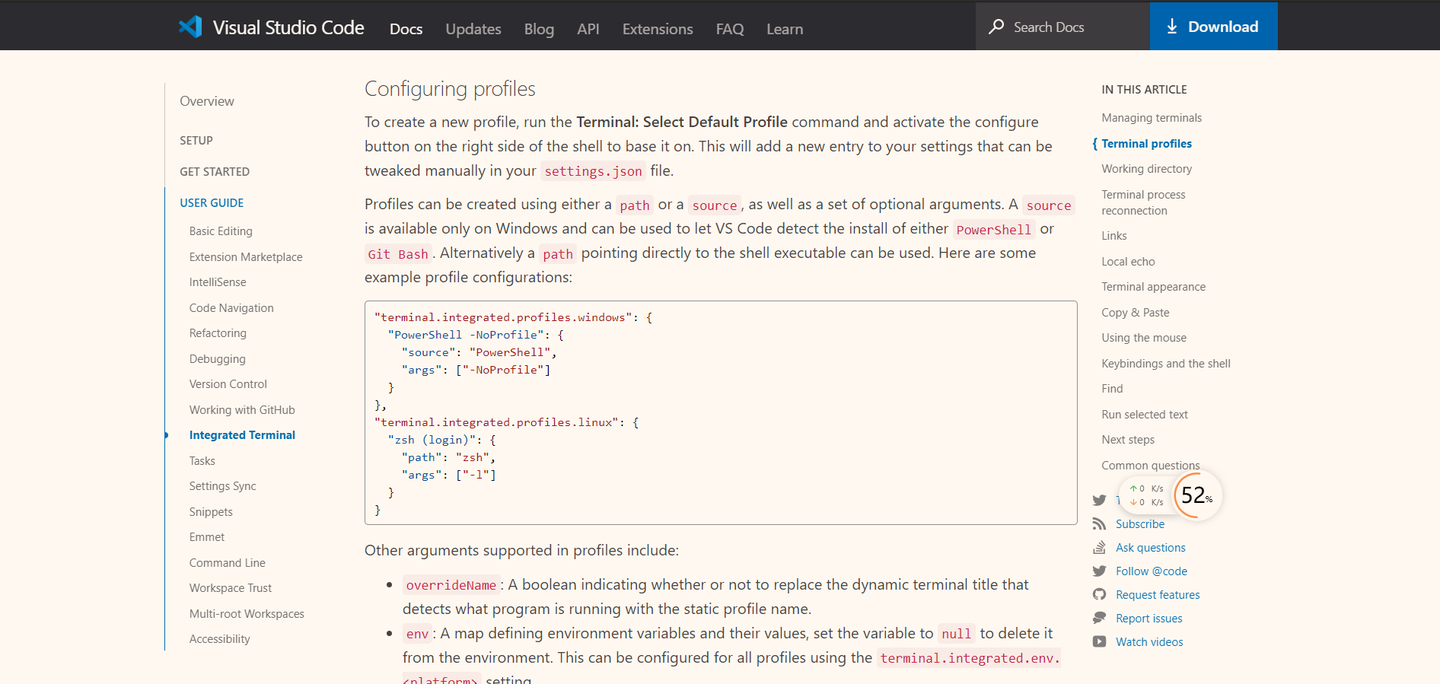Click the Stack Overflow icon beside Ask questions
Viewport: 1440px width, 684px height.
[x=1102, y=547]
